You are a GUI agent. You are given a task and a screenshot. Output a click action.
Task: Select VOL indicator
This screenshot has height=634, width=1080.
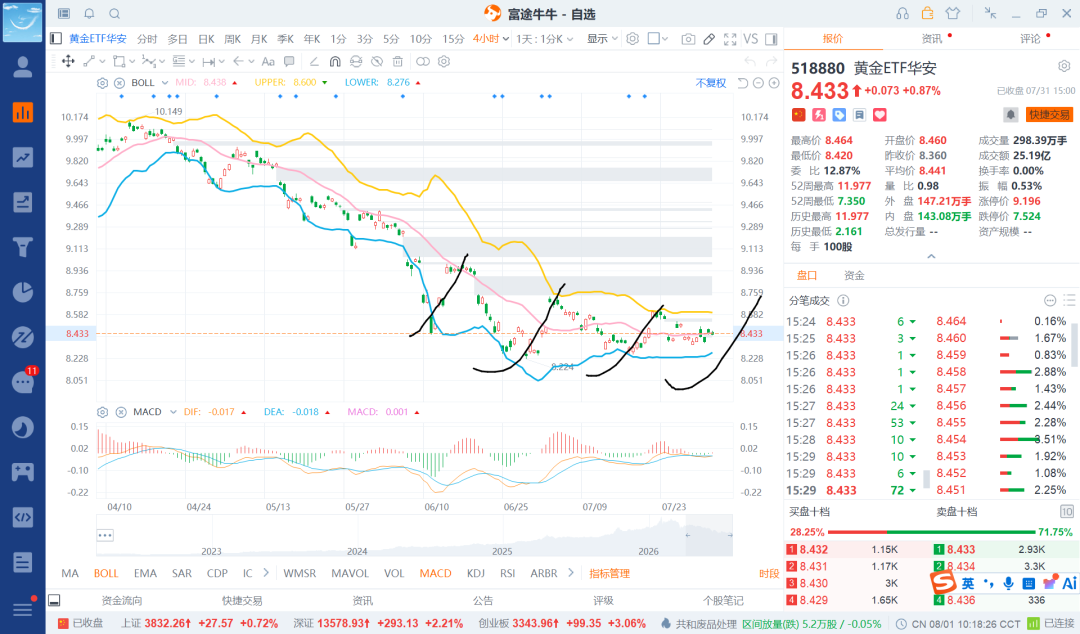(x=394, y=573)
